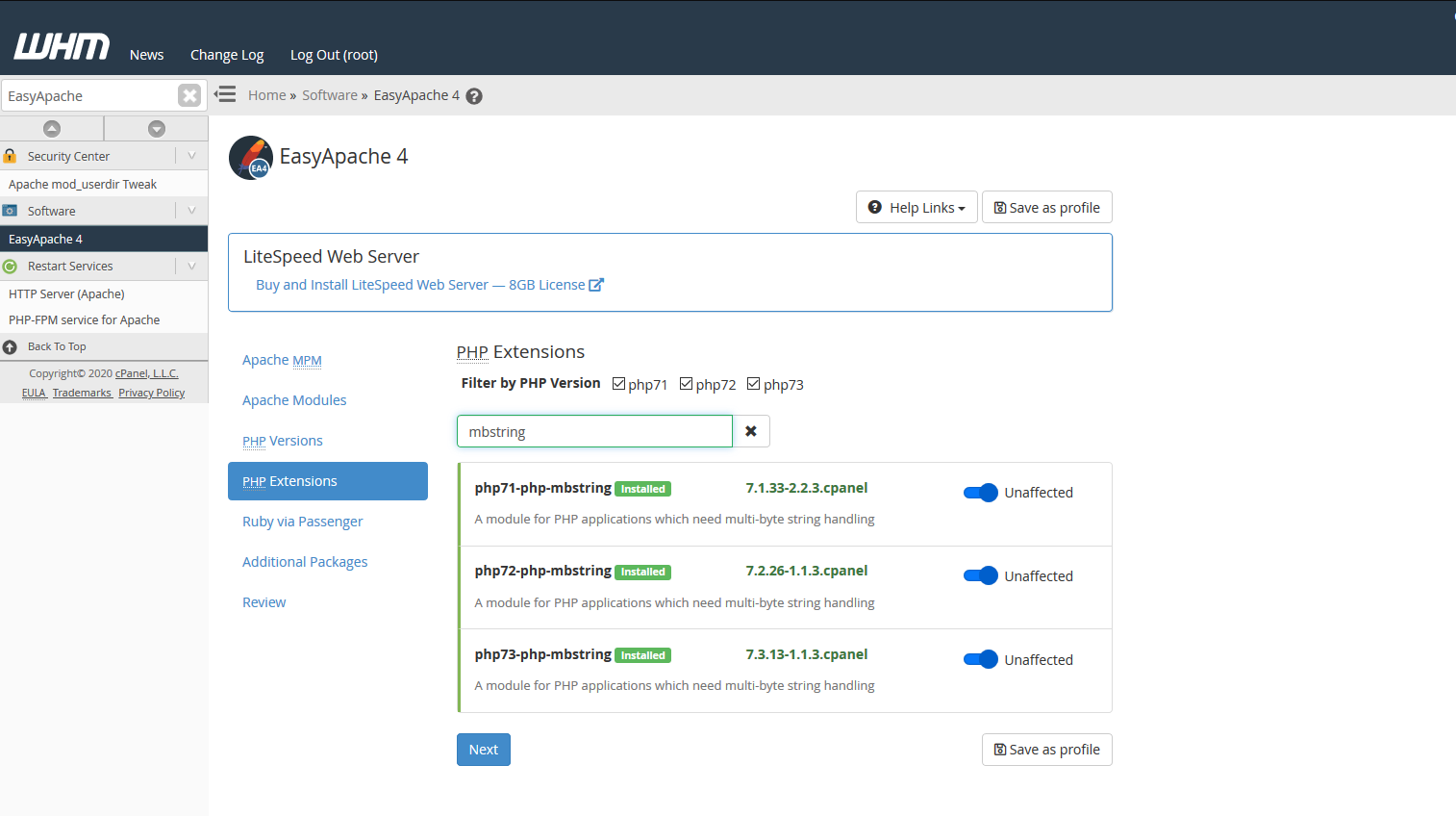This screenshot has height=816, width=1456.
Task: Open the Help Links dropdown
Action: (x=916, y=207)
